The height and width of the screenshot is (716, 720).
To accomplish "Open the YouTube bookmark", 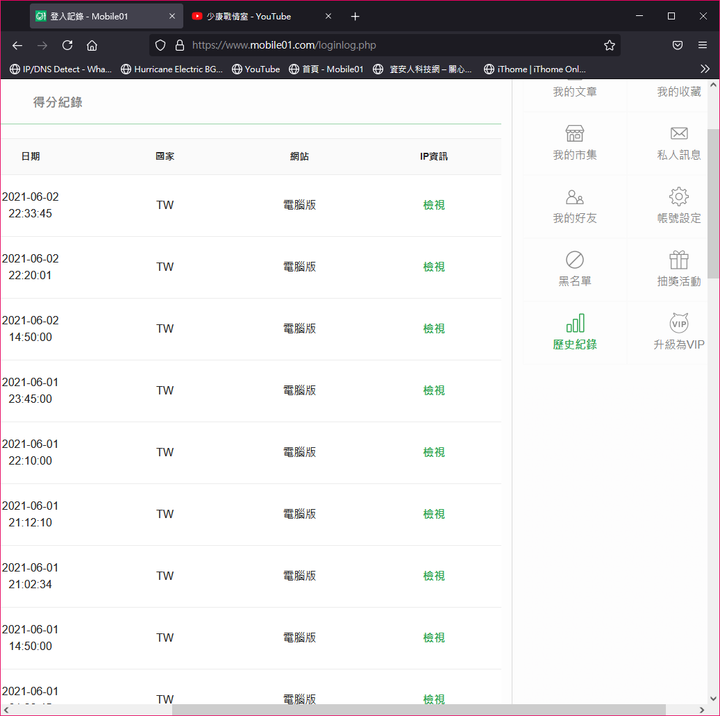I will pos(256,69).
